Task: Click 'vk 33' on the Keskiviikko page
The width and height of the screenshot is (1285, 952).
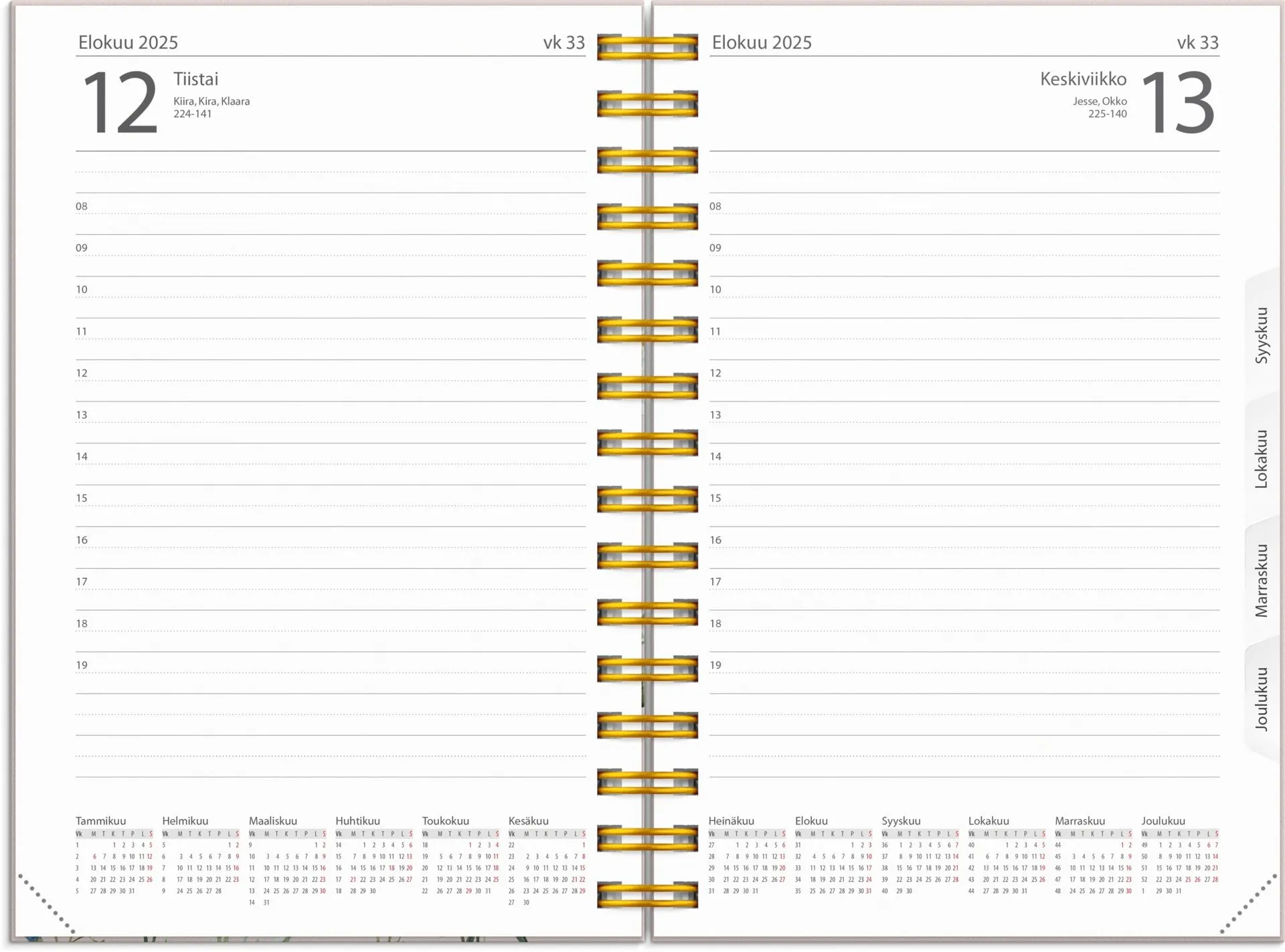Action: click(x=1198, y=43)
